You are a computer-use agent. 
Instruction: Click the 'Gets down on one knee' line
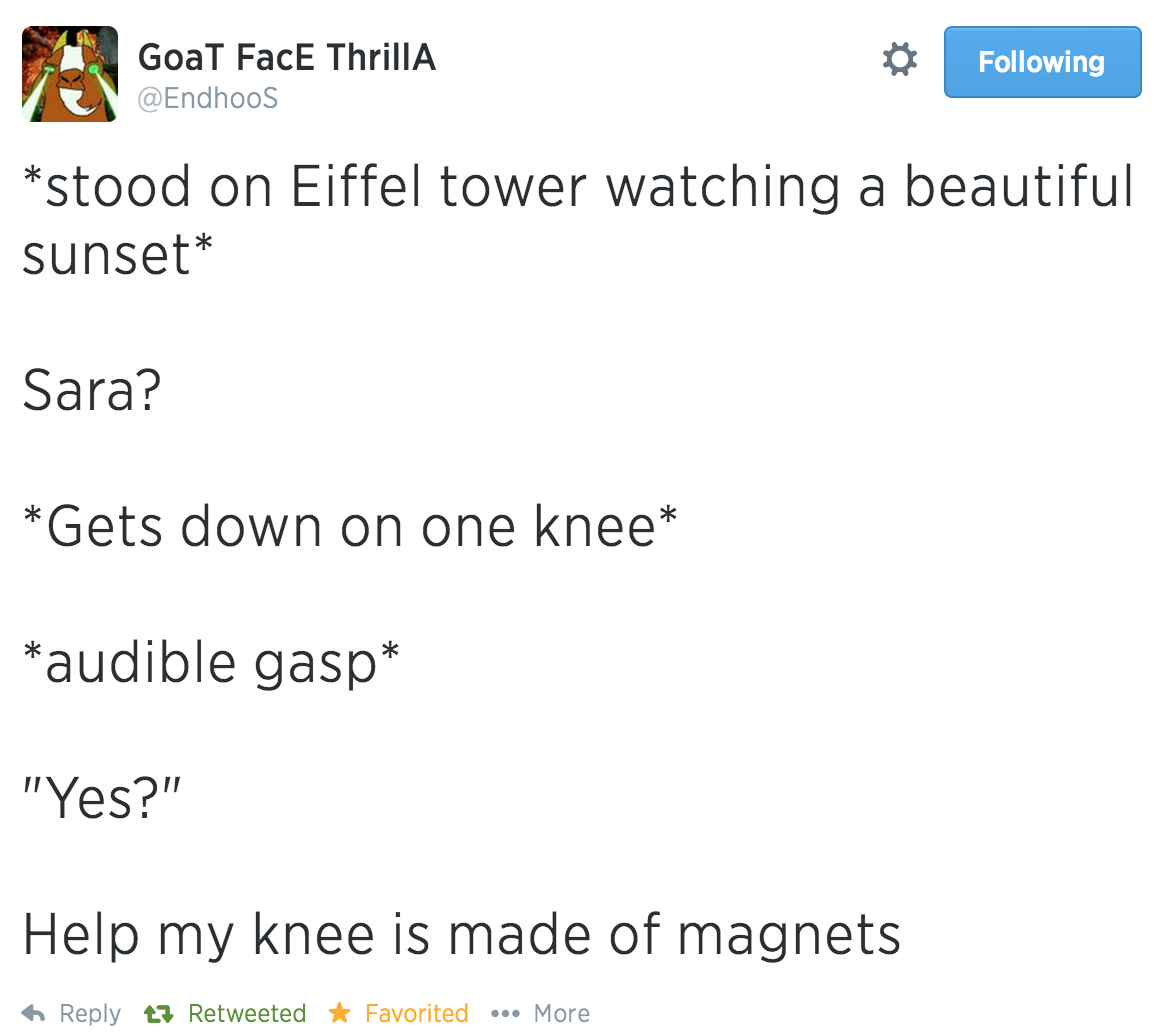[350, 526]
